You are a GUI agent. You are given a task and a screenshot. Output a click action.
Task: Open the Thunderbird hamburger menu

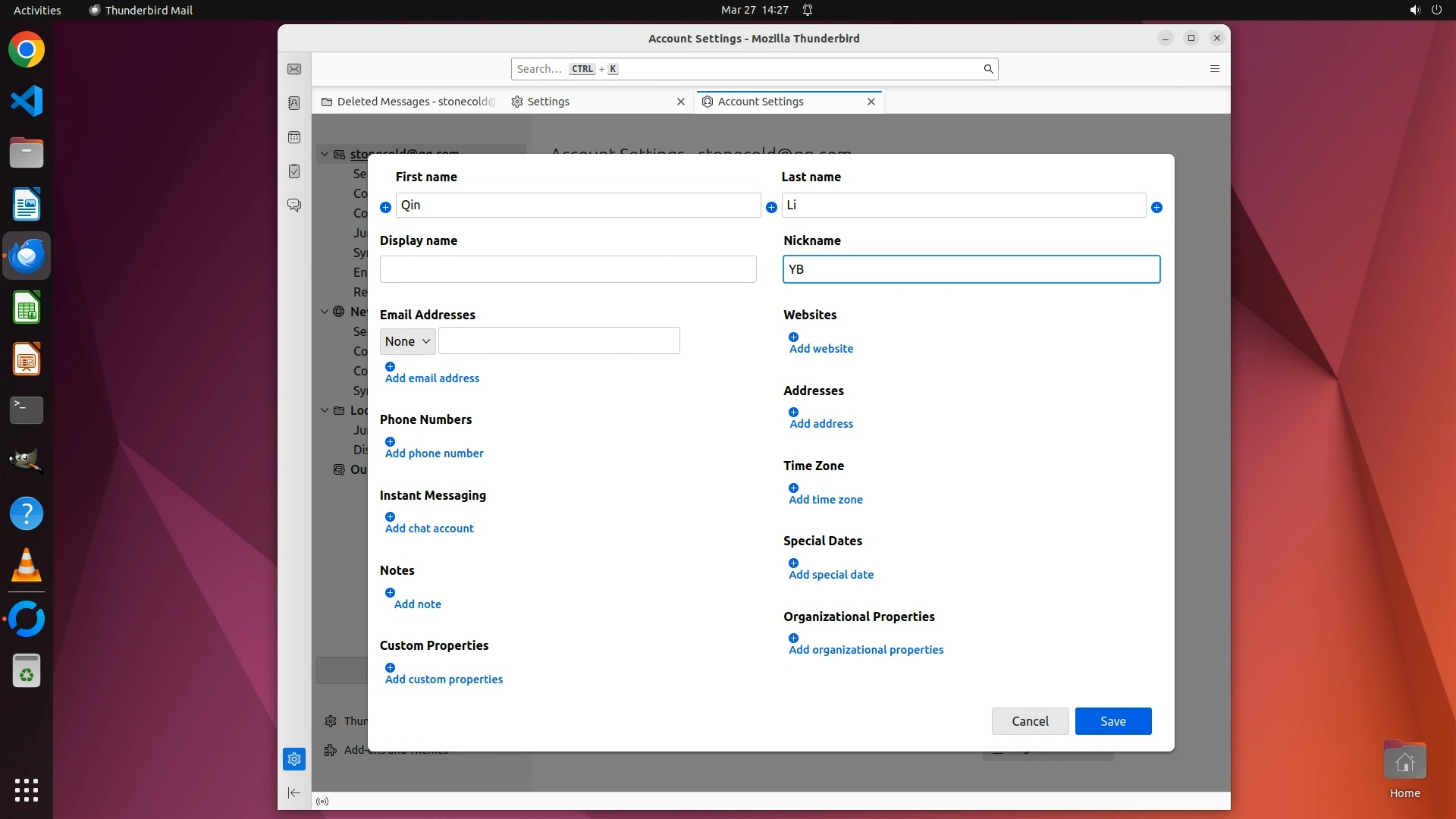click(1214, 69)
